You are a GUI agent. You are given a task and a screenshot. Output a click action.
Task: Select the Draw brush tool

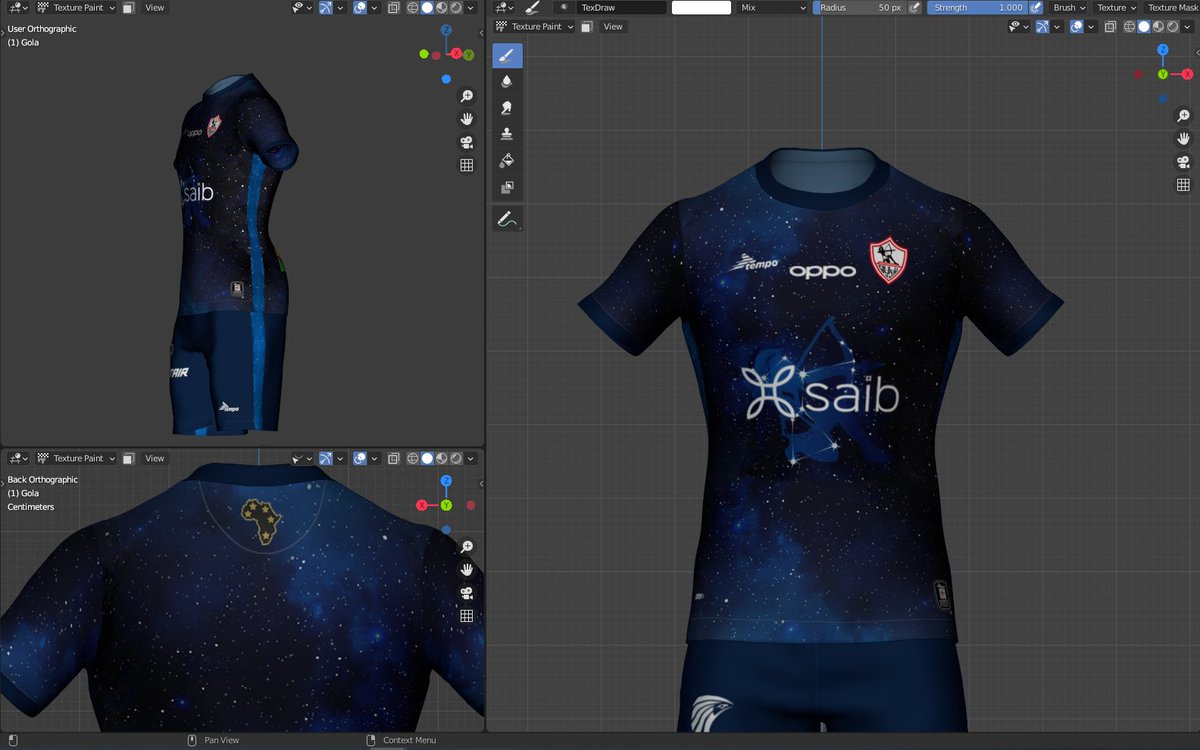[507, 56]
